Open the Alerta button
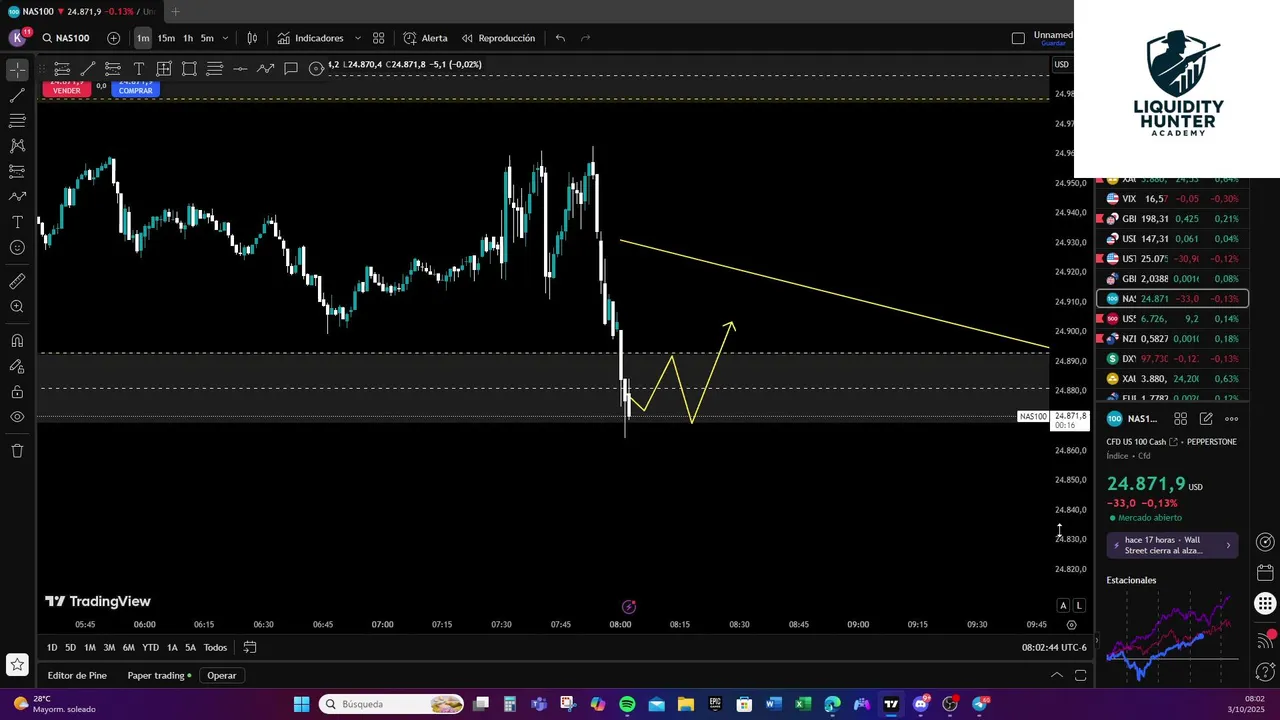The width and height of the screenshot is (1280, 720). pyautogui.click(x=426, y=38)
